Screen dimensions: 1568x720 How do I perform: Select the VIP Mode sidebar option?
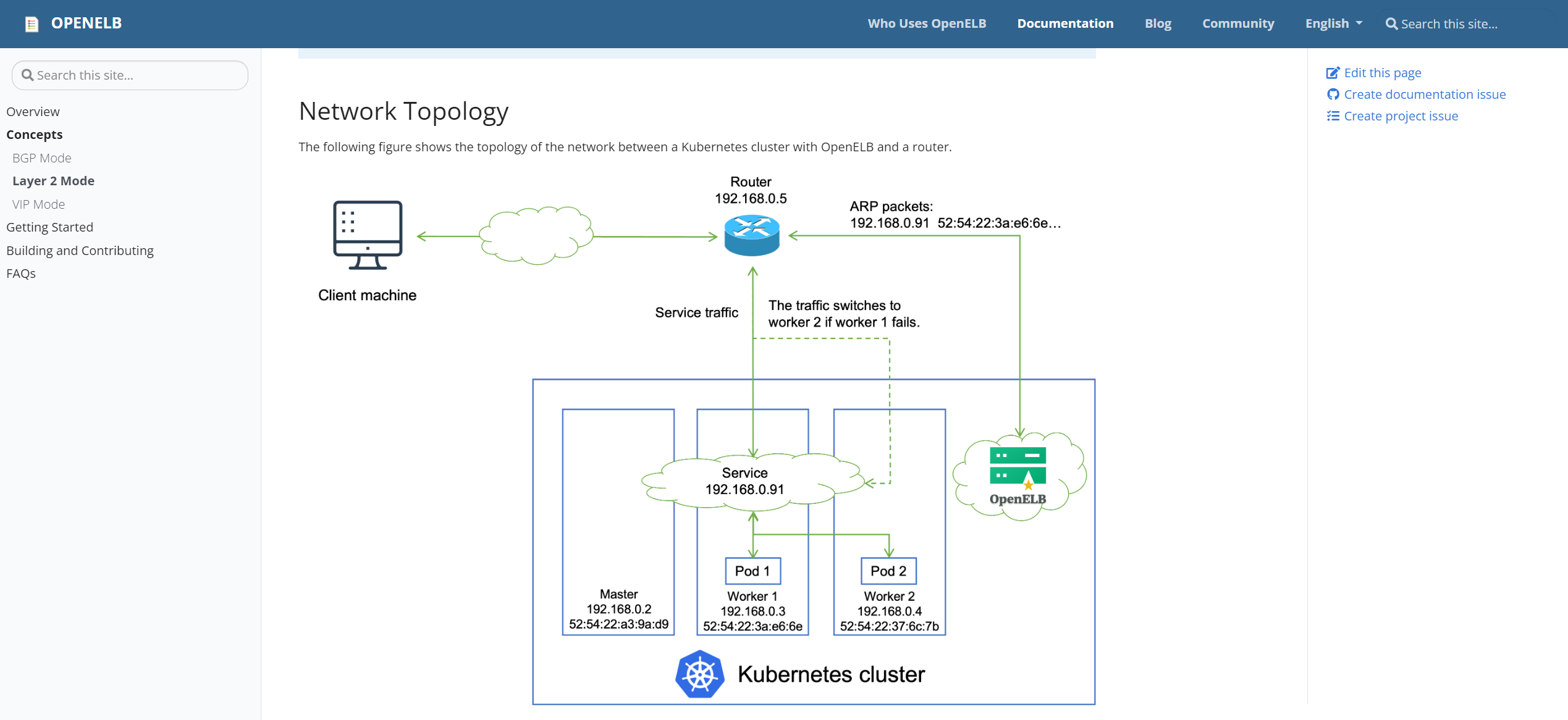[38, 204]
